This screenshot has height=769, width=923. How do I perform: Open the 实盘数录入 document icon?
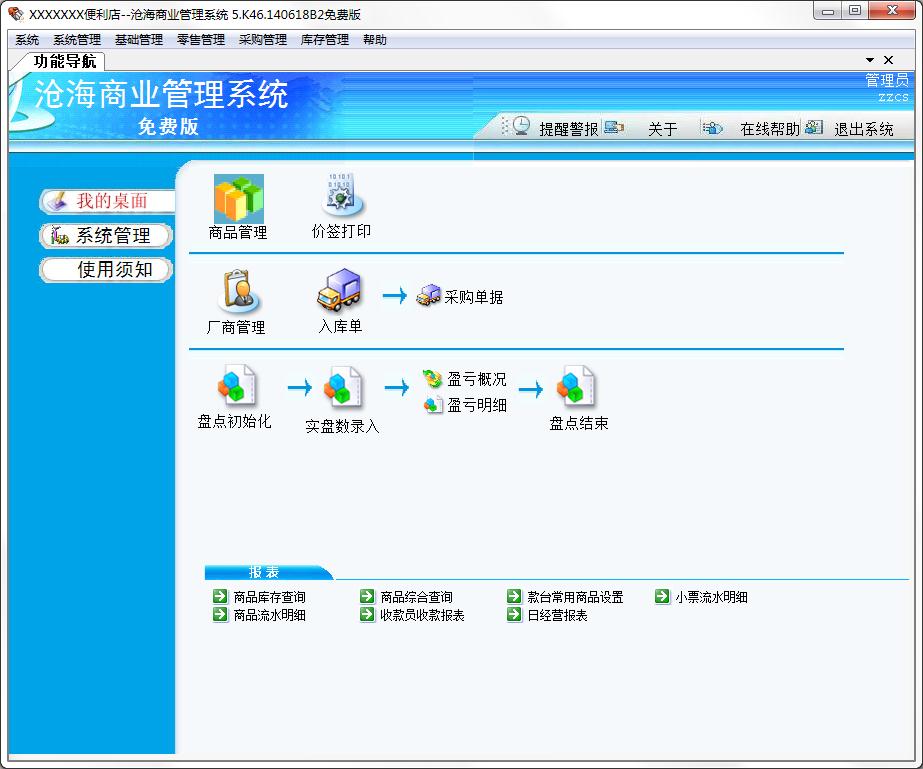tap(343, 386)
